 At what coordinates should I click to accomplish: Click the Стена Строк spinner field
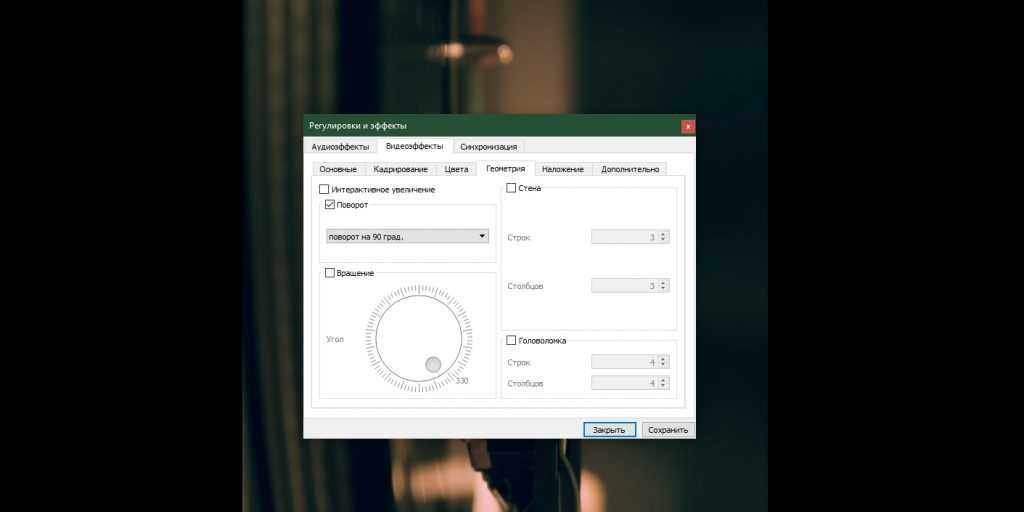pyautogui.click(x=625, y=237)
